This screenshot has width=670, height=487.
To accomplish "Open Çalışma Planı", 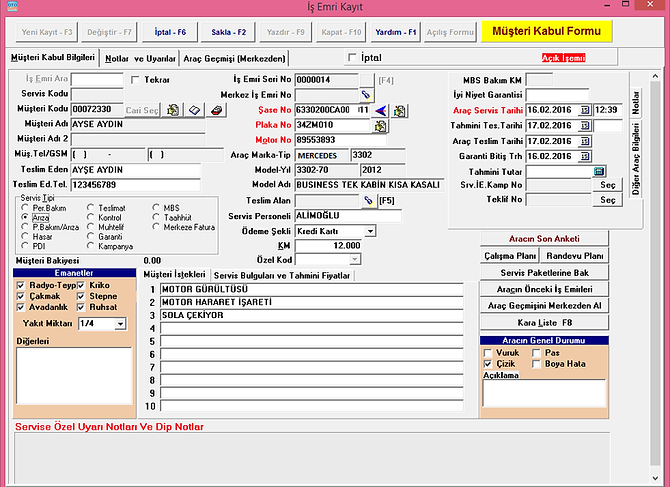I will (x=510, y=256).
